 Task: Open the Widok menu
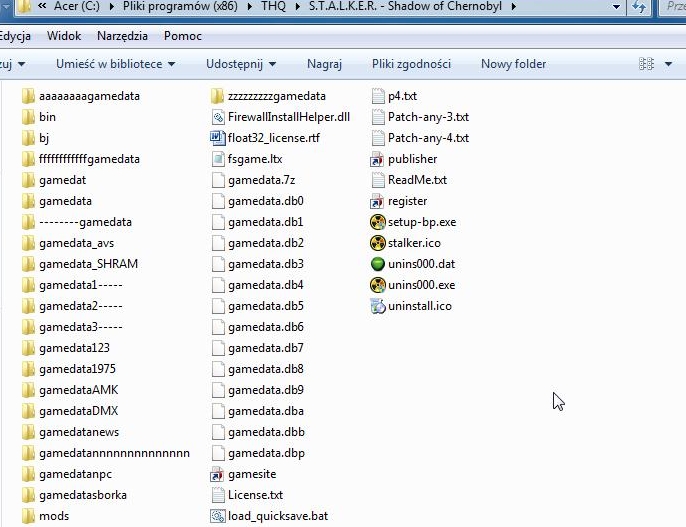pos(64,36)
